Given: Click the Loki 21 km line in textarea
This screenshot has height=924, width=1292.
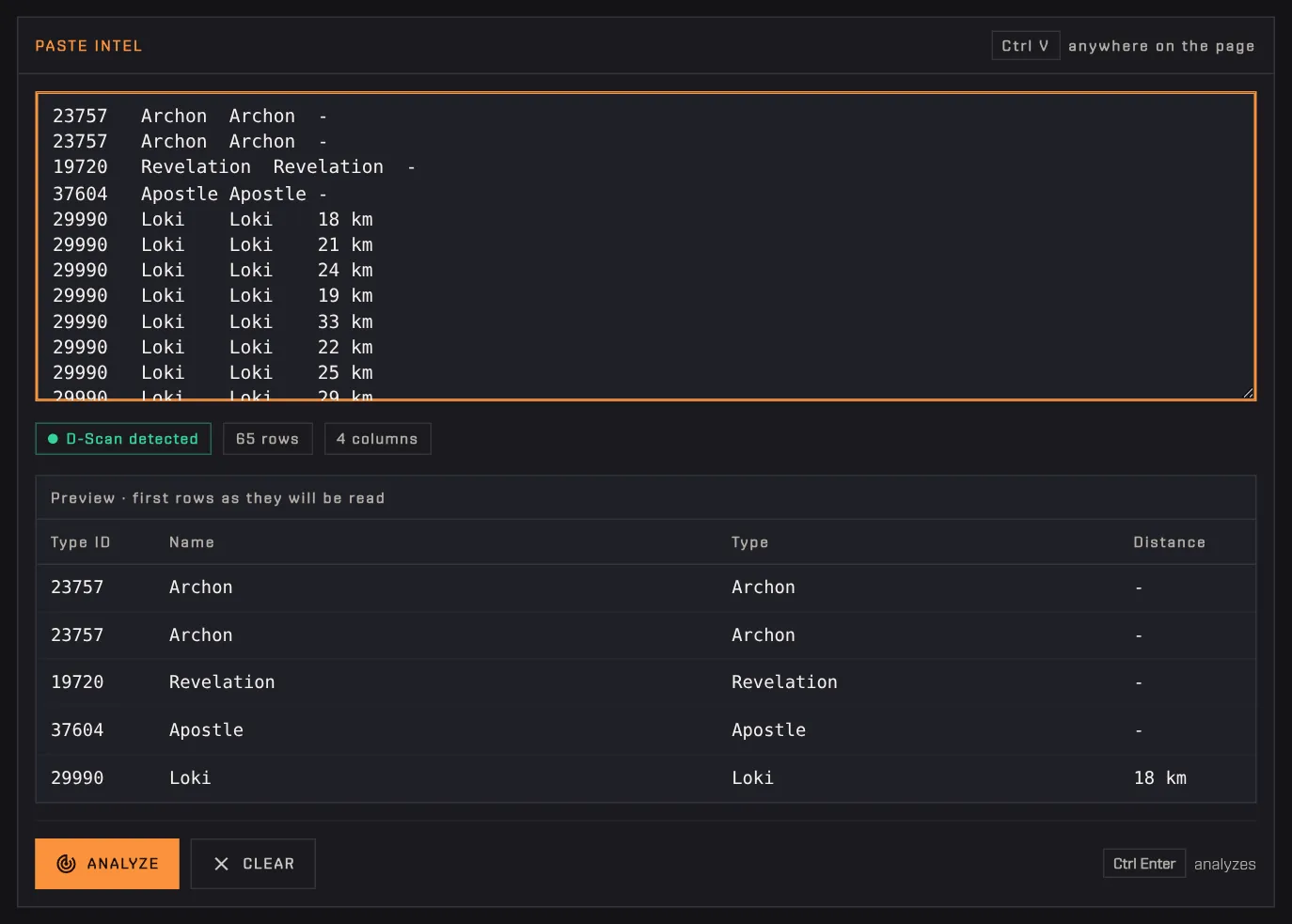Looking at the screenshot, I should pyautogui.click(x=213, y=244).
